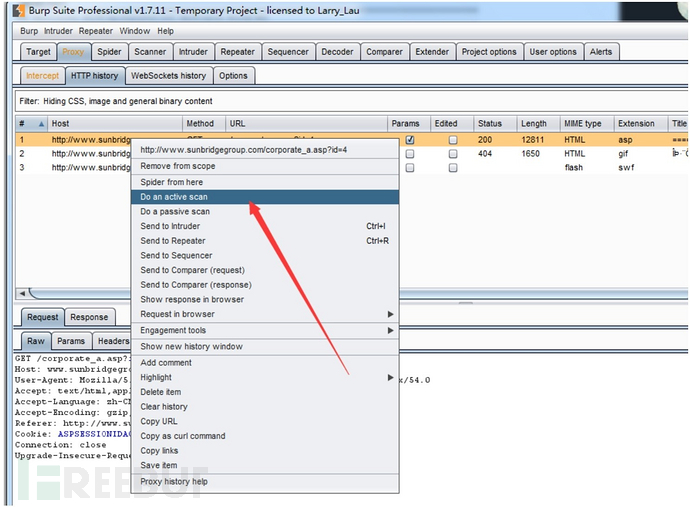
Task: Select Clear history menu entry
Action: click(265, 407)
